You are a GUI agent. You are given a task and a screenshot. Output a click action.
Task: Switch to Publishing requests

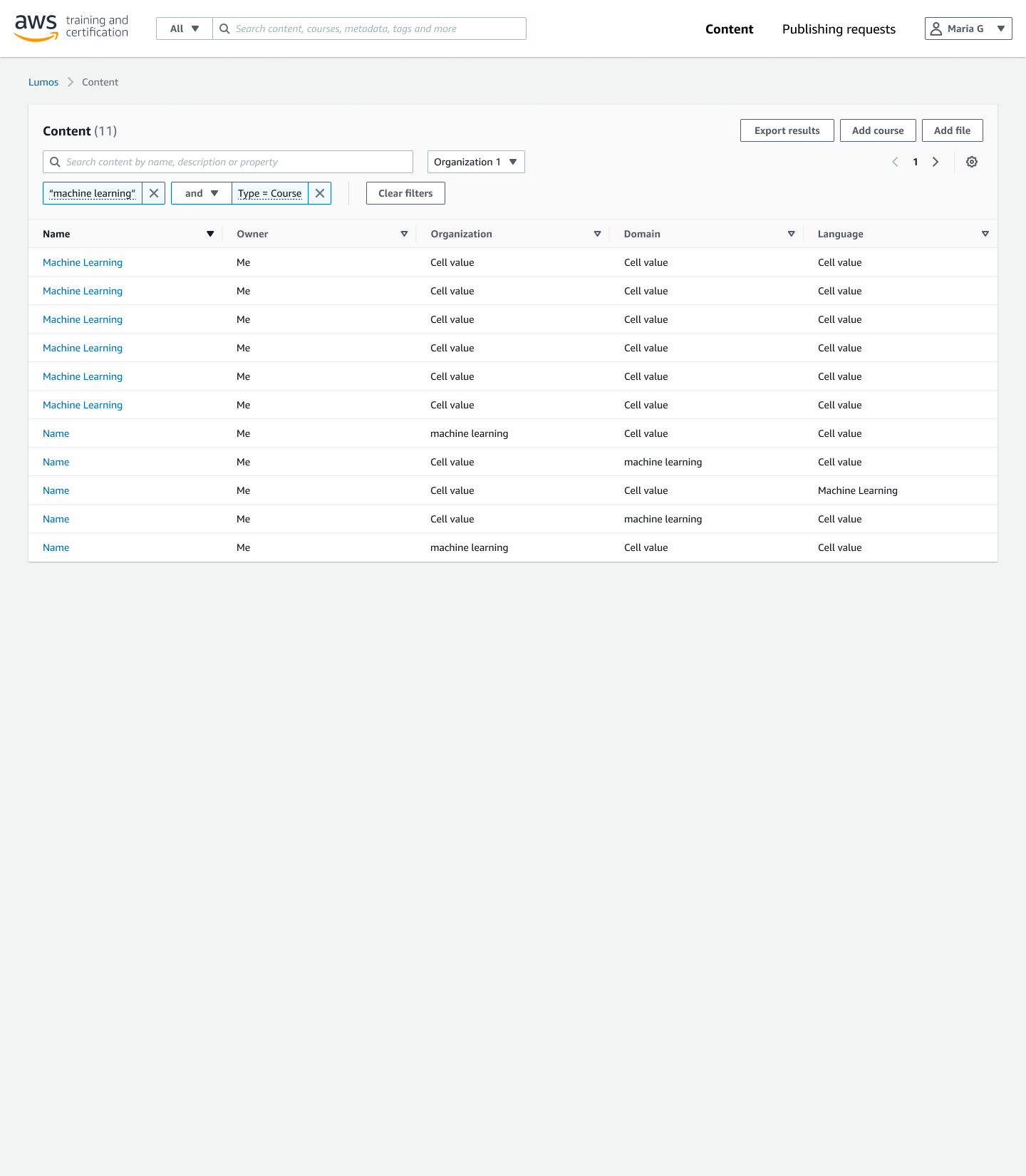point(839,29)
